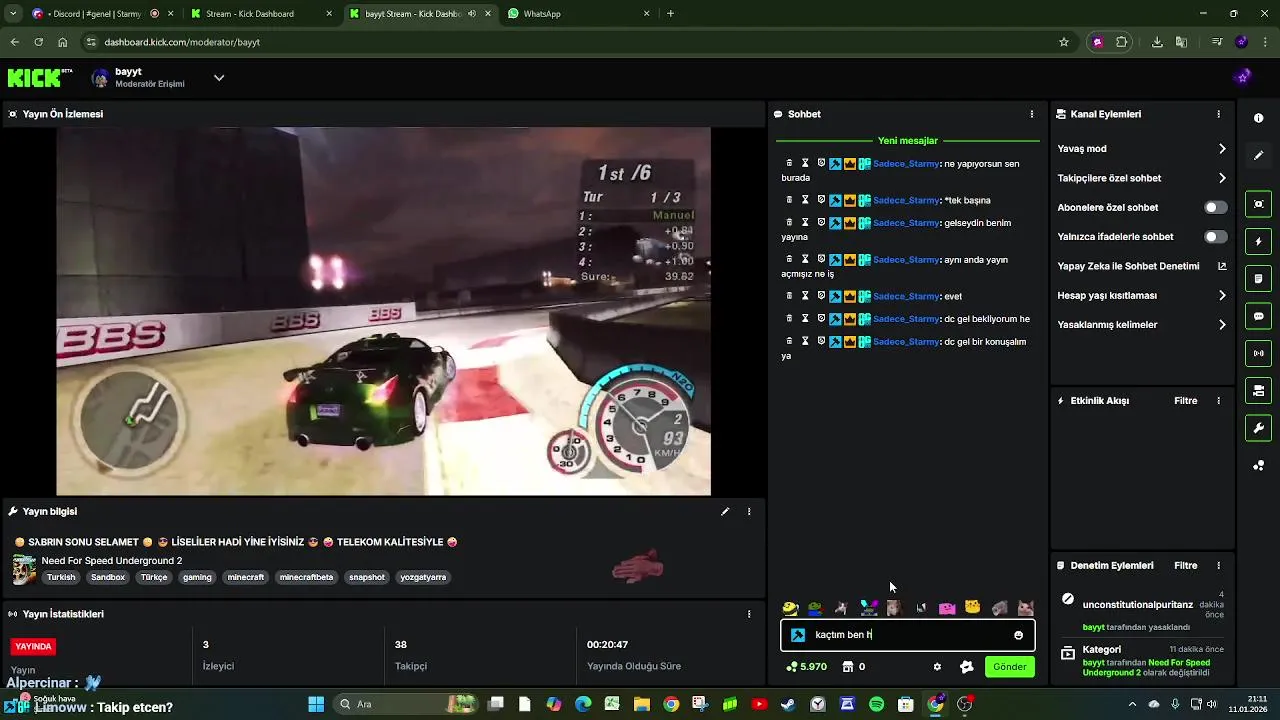
Task: Click the profile avatar at top right of the dashboard
Action: coord(1243,78)
